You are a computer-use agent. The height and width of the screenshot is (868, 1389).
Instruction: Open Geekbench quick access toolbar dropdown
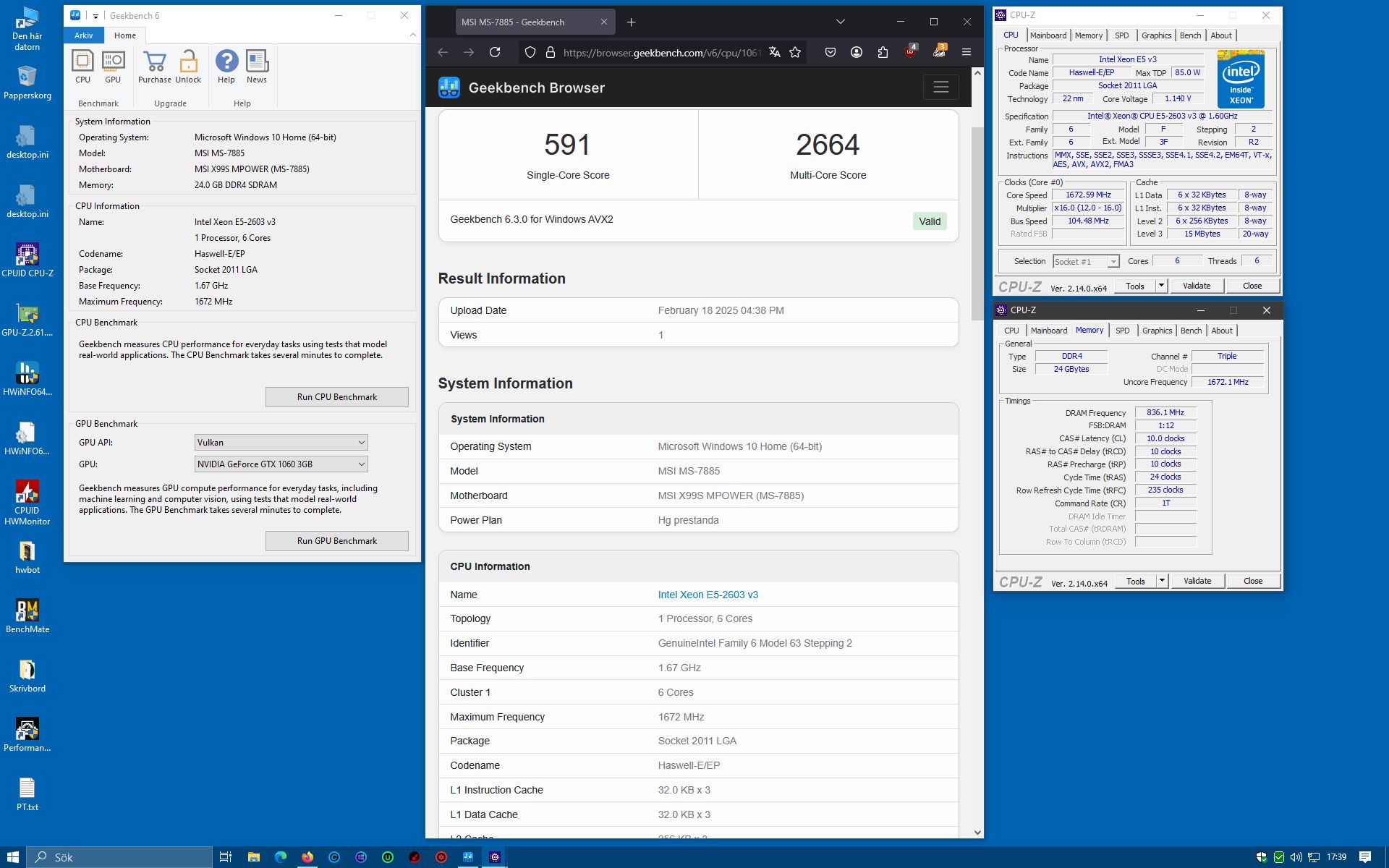[x=95, y=16]
